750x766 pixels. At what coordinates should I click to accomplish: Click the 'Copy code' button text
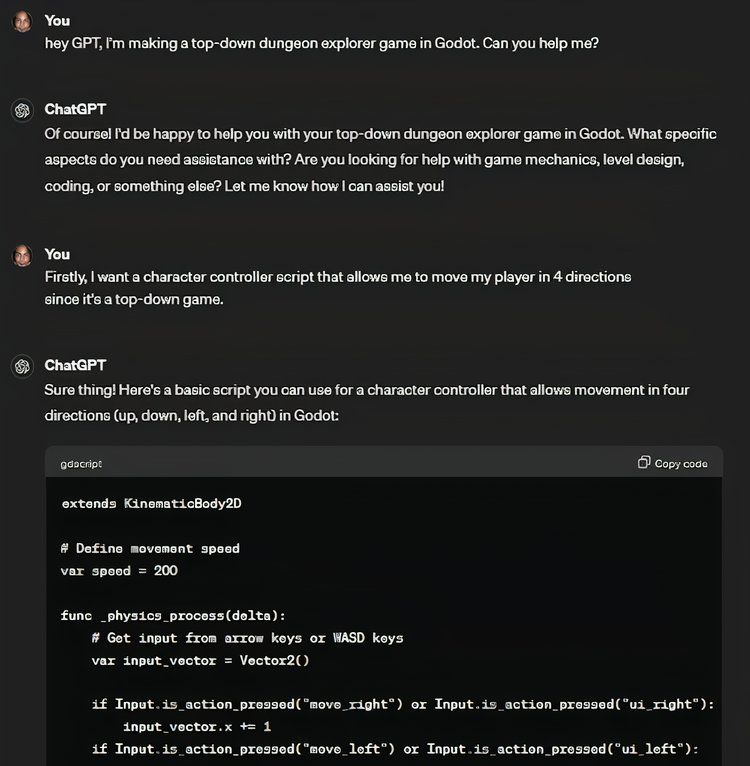(x=681, y=464)
